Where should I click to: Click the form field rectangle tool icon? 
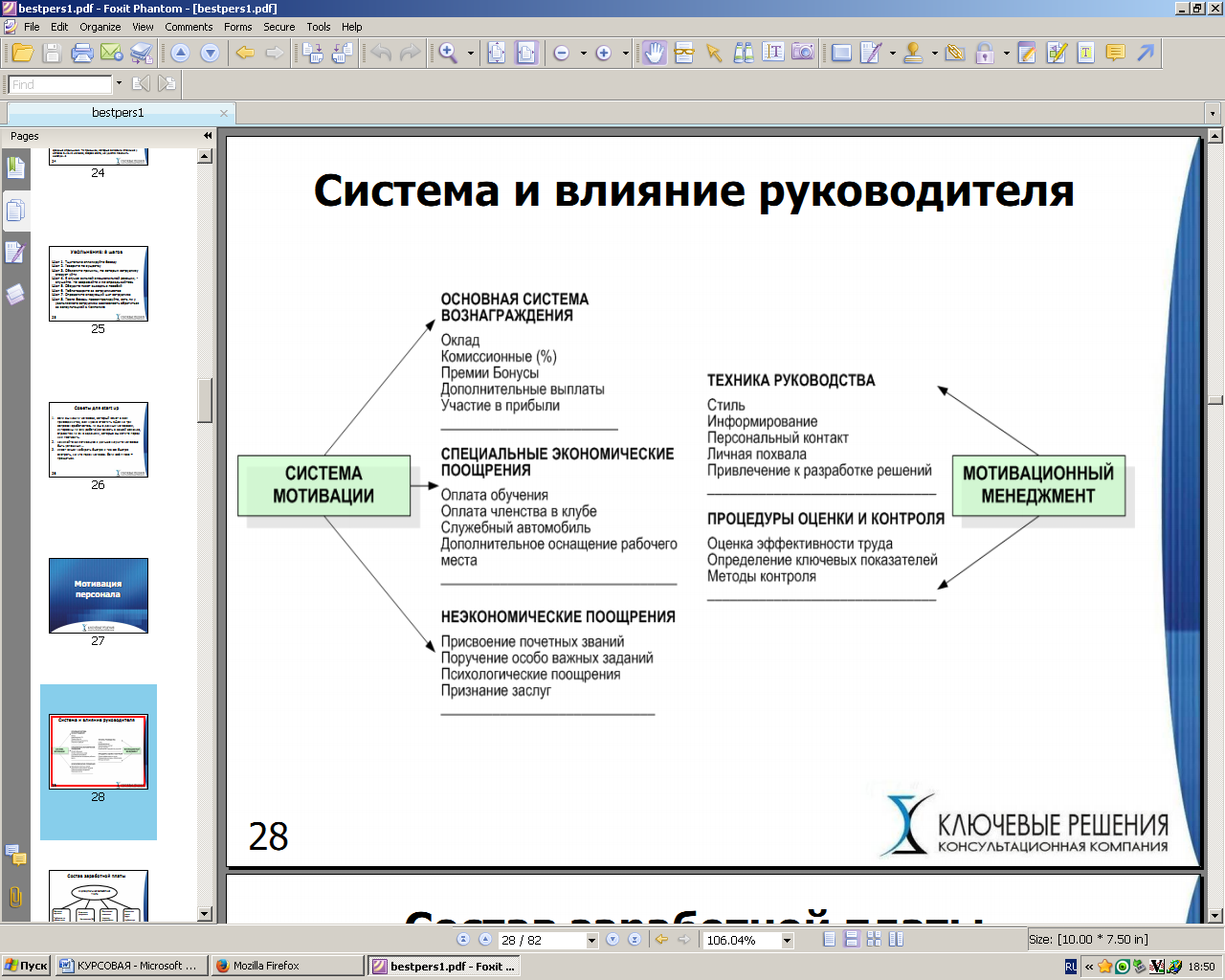pos(841,54)
